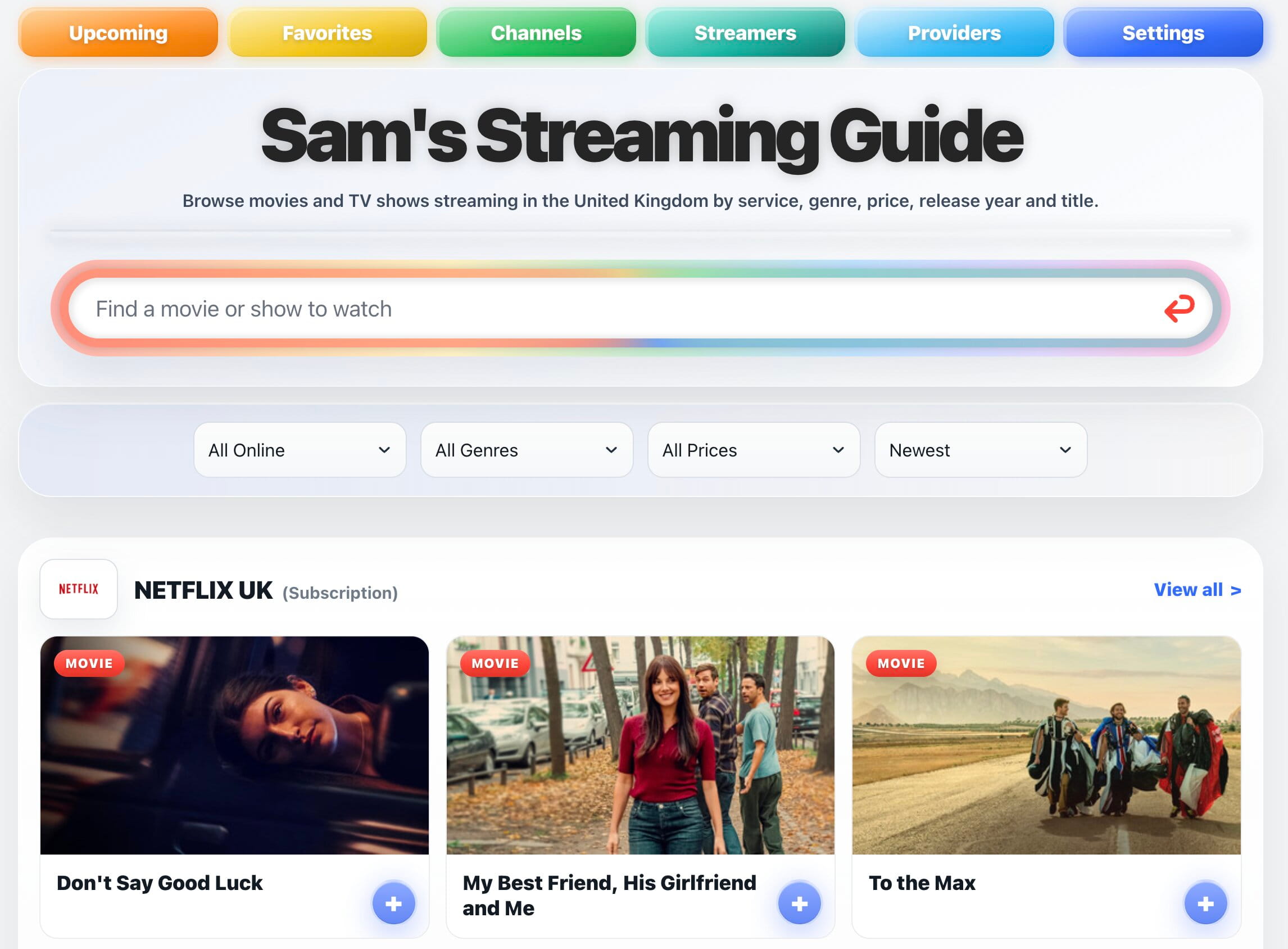Open the Favorites tab
Viewport: 1288px width, 949px height.
(327, 33)
